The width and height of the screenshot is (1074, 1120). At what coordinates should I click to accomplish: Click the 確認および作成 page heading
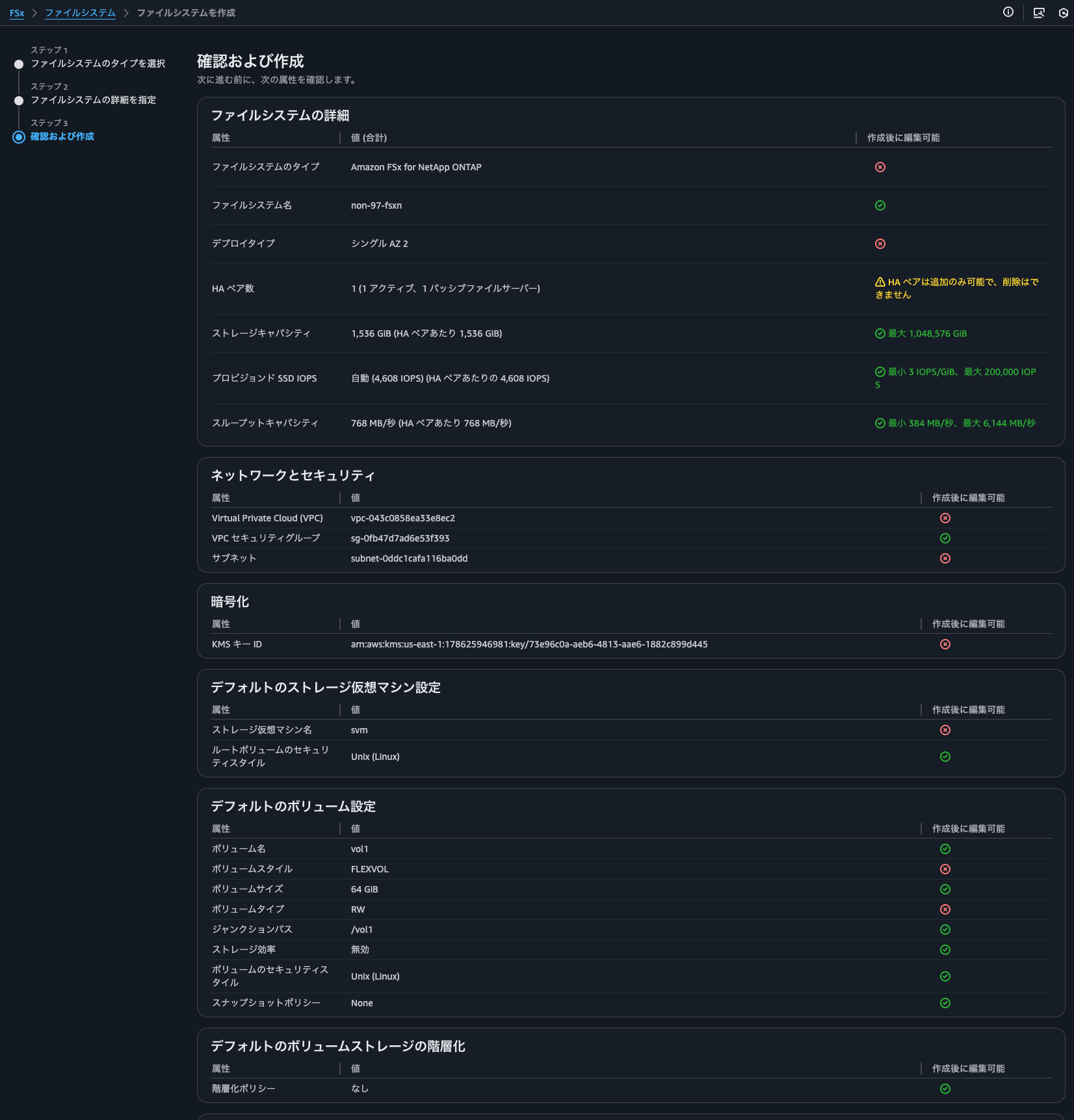250,61
